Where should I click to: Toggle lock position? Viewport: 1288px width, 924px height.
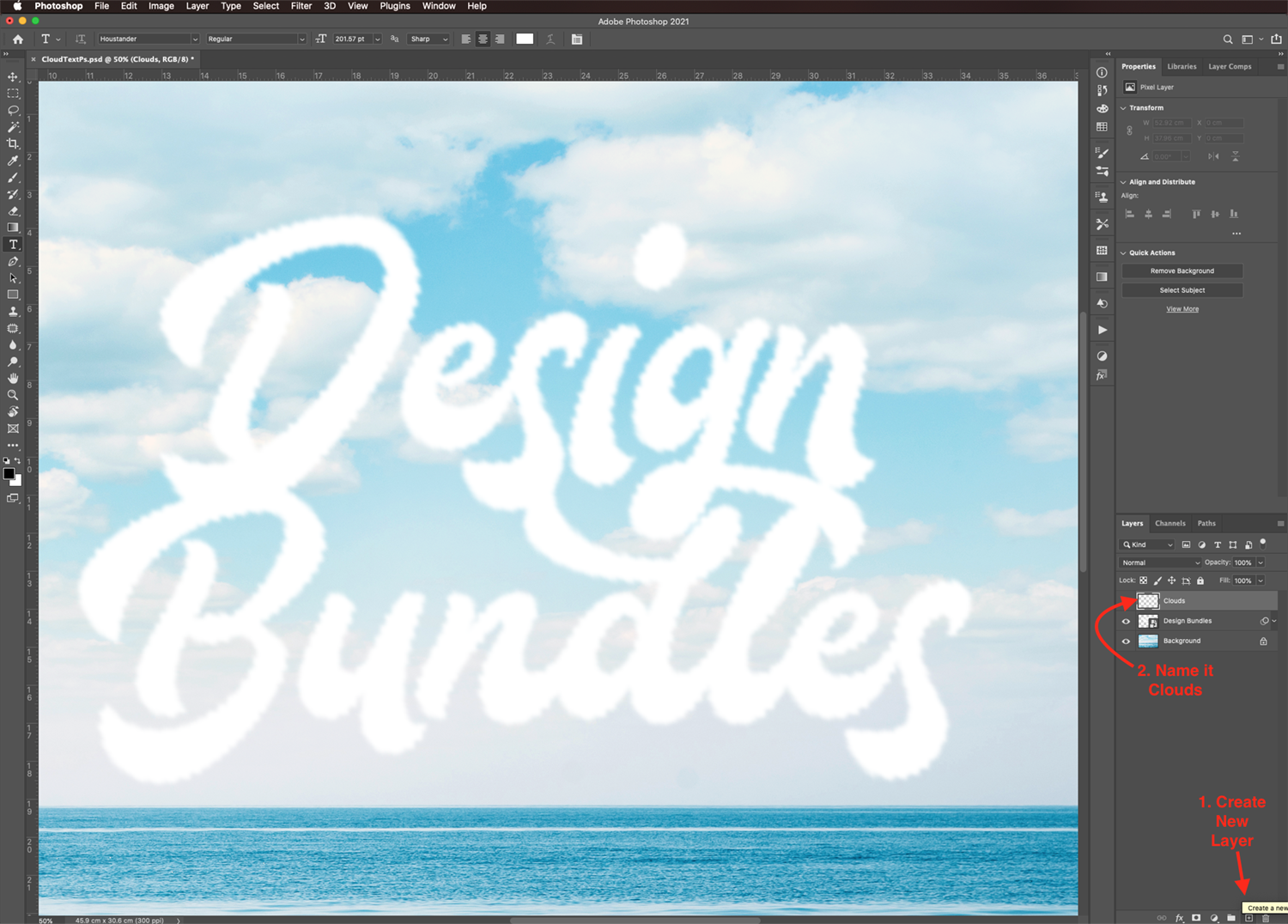tap(1171, 581)
